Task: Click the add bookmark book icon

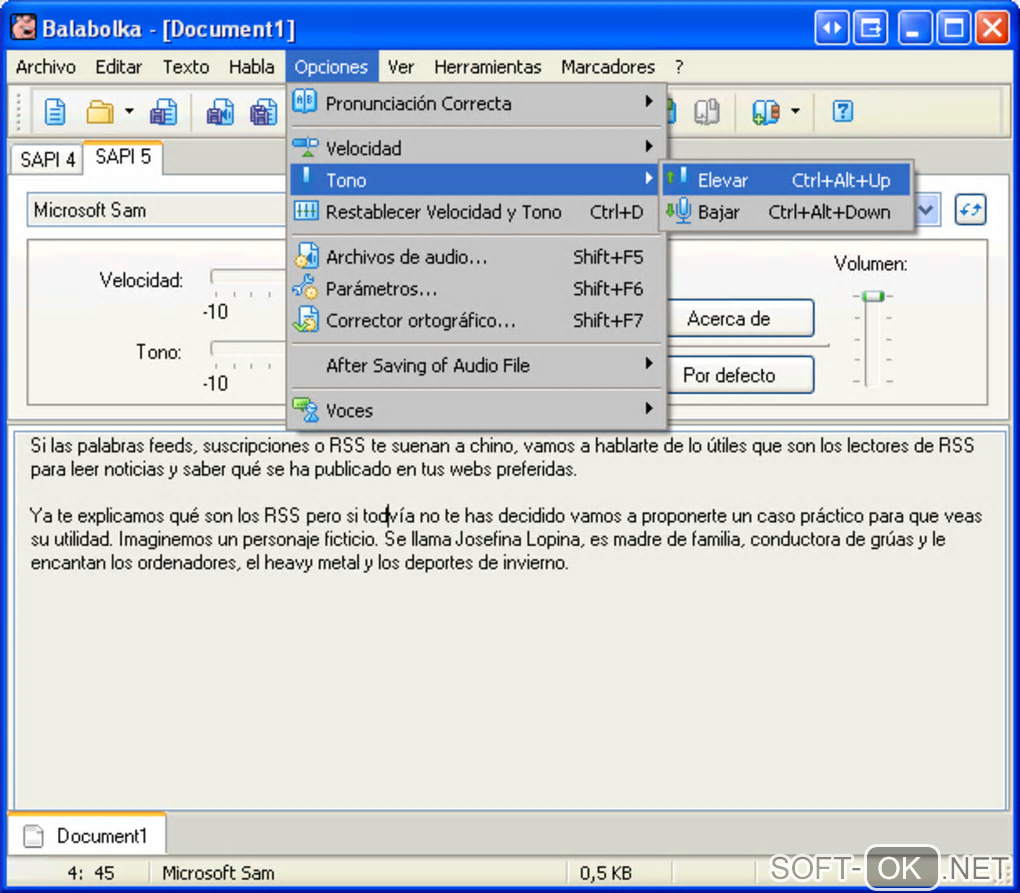Action: click(765, 111)
